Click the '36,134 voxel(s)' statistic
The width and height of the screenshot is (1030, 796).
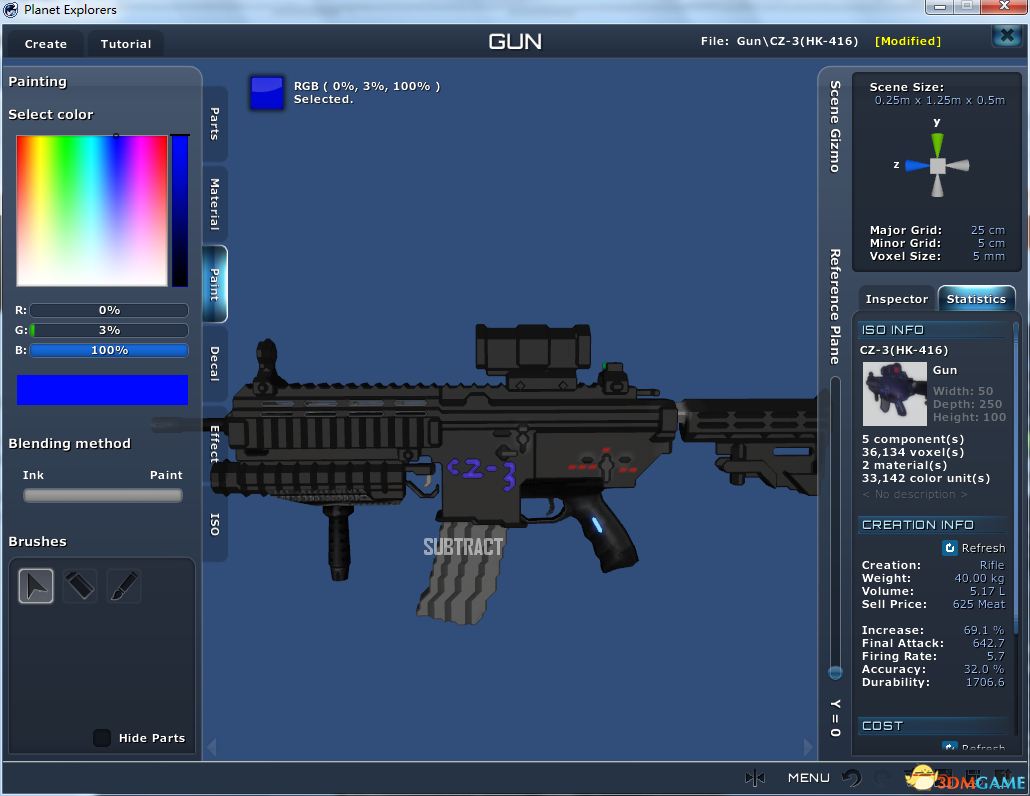coord(913,452)
